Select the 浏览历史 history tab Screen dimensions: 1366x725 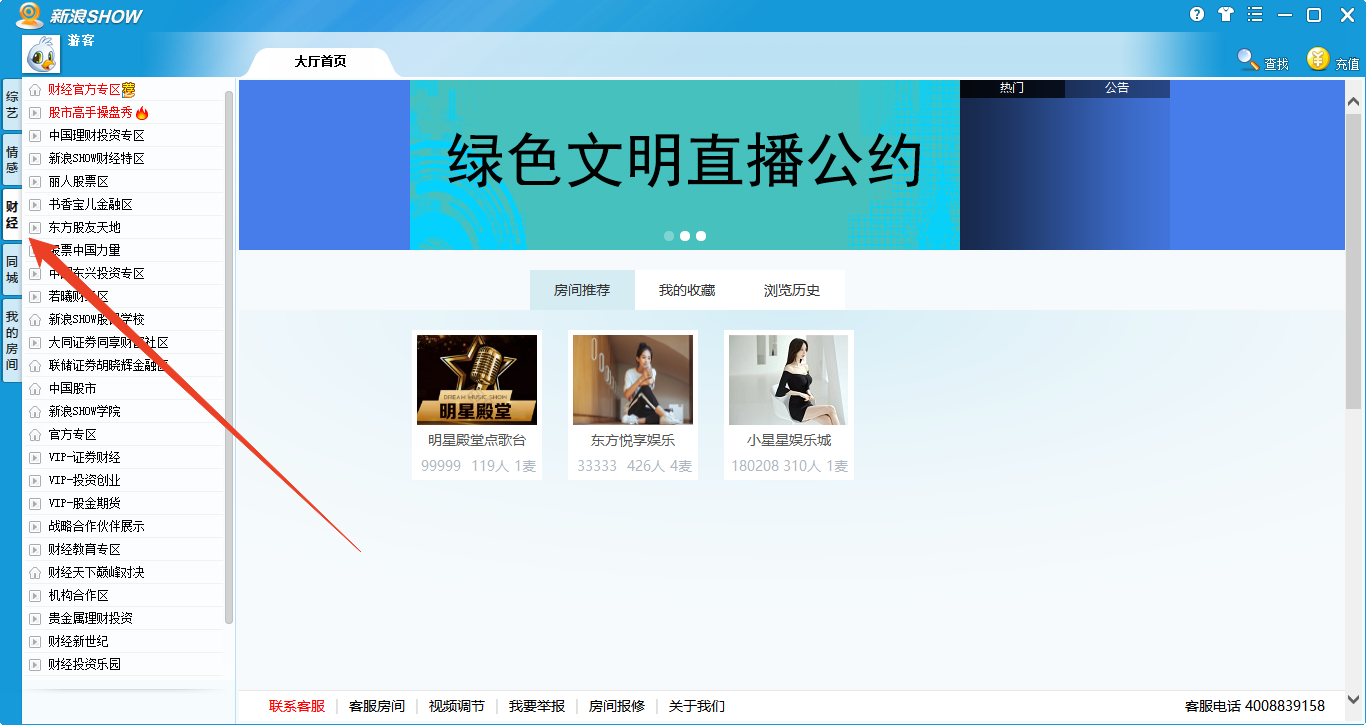point(793,289)
